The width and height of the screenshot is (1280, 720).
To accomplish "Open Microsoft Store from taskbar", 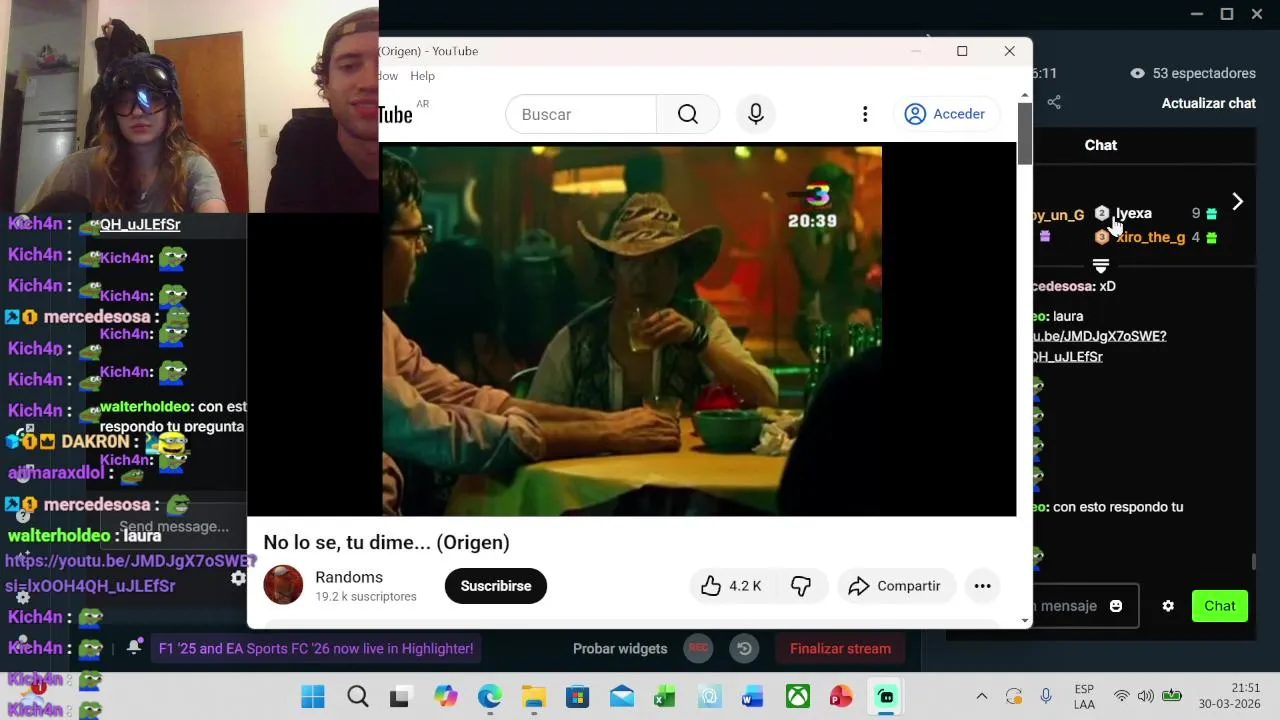I will 577,696.
